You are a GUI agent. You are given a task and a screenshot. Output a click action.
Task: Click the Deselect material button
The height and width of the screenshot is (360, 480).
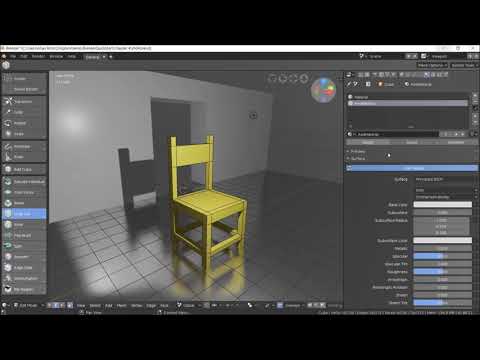(455, 142)
